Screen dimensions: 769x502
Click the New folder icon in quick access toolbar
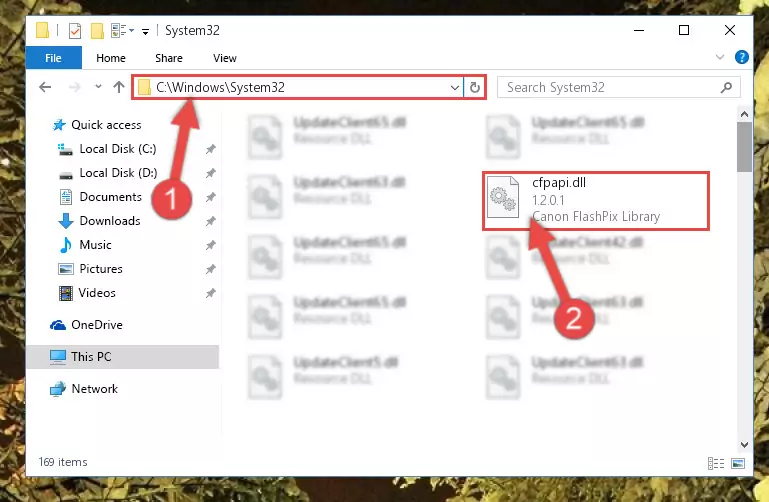click(97, 31)
